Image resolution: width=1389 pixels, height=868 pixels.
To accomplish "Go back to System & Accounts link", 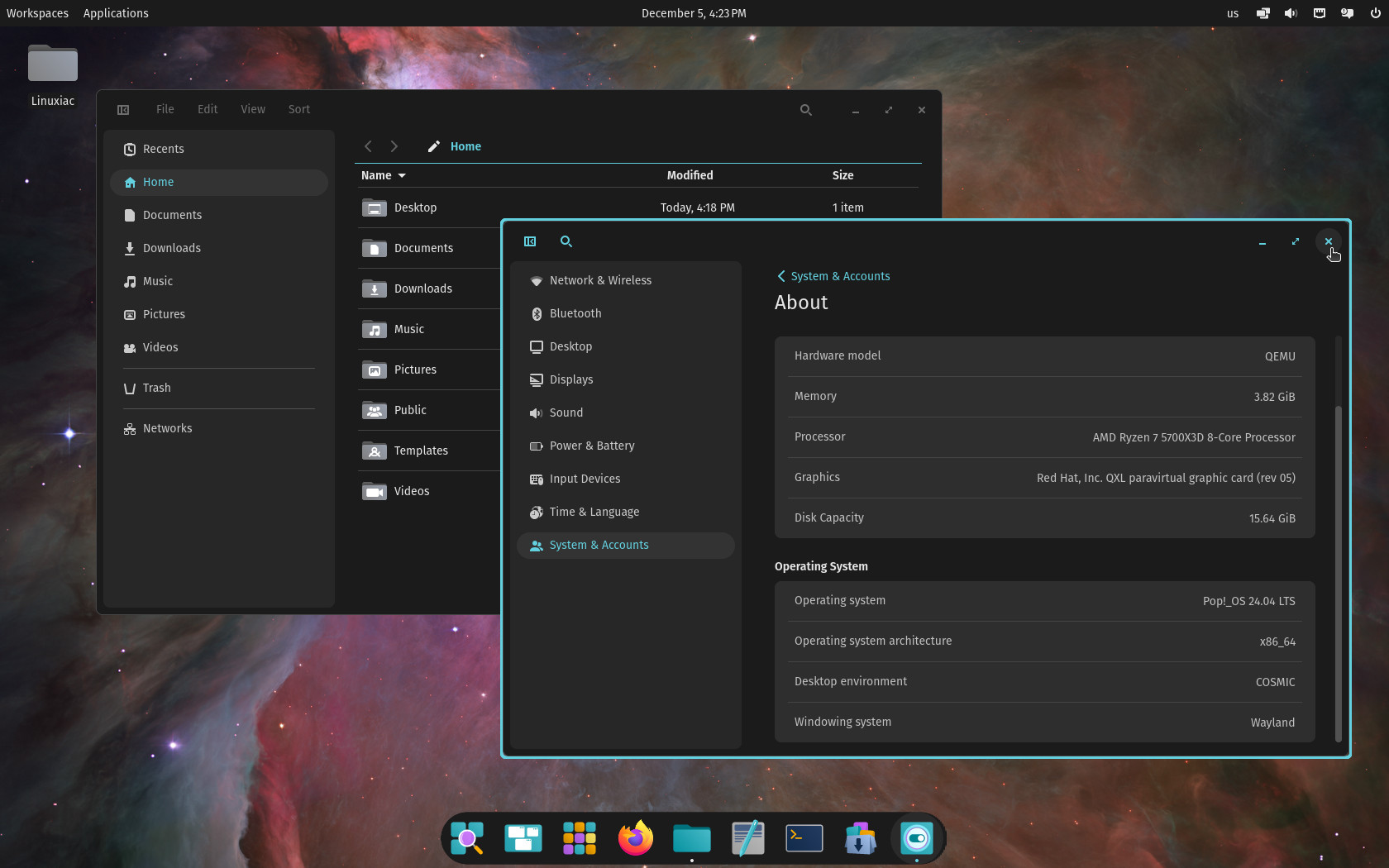I will click(833, 276).
